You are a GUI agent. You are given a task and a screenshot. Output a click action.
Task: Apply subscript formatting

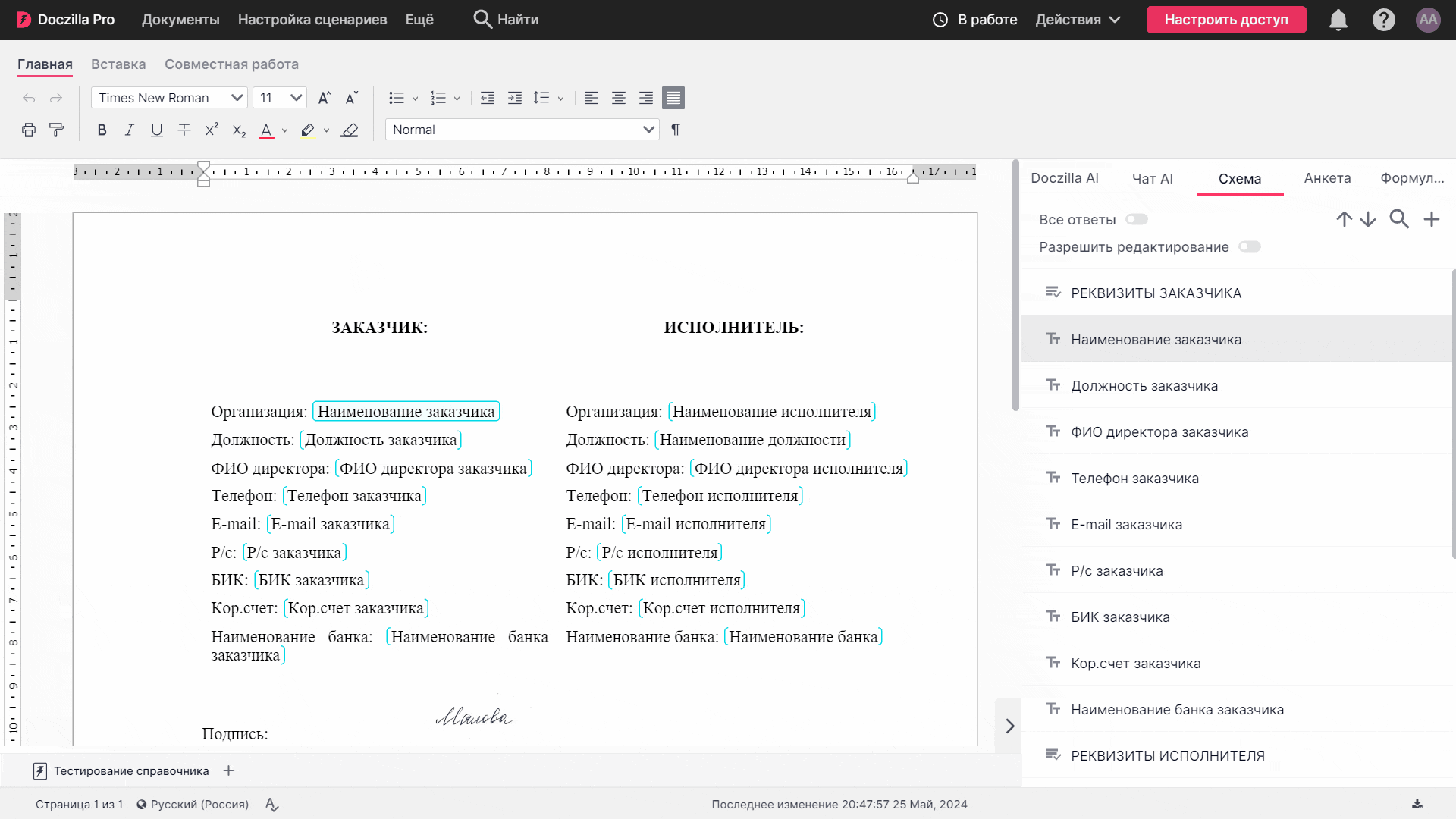coord(239,130)
